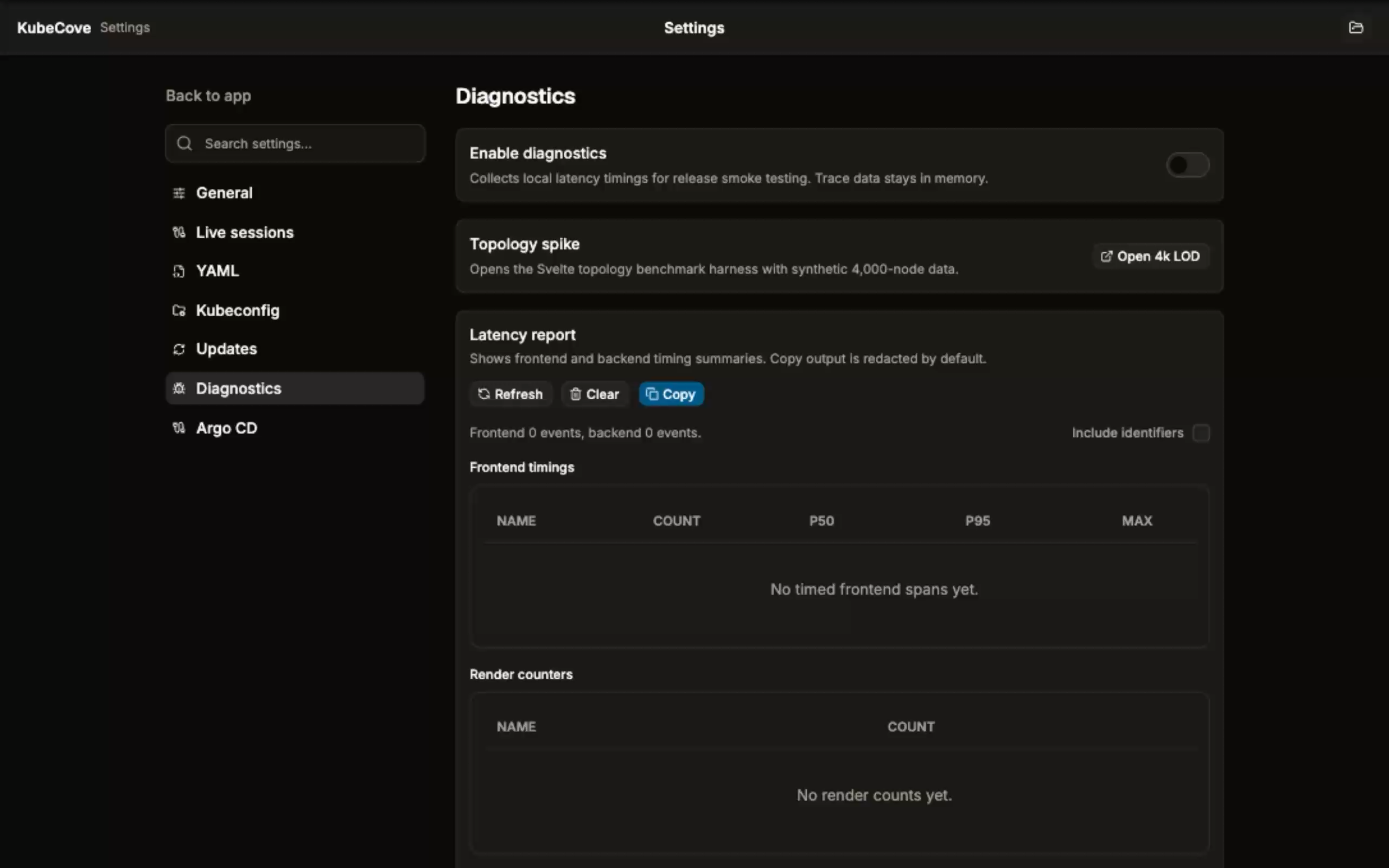Go to the Kubeconfig settings section

295,310
